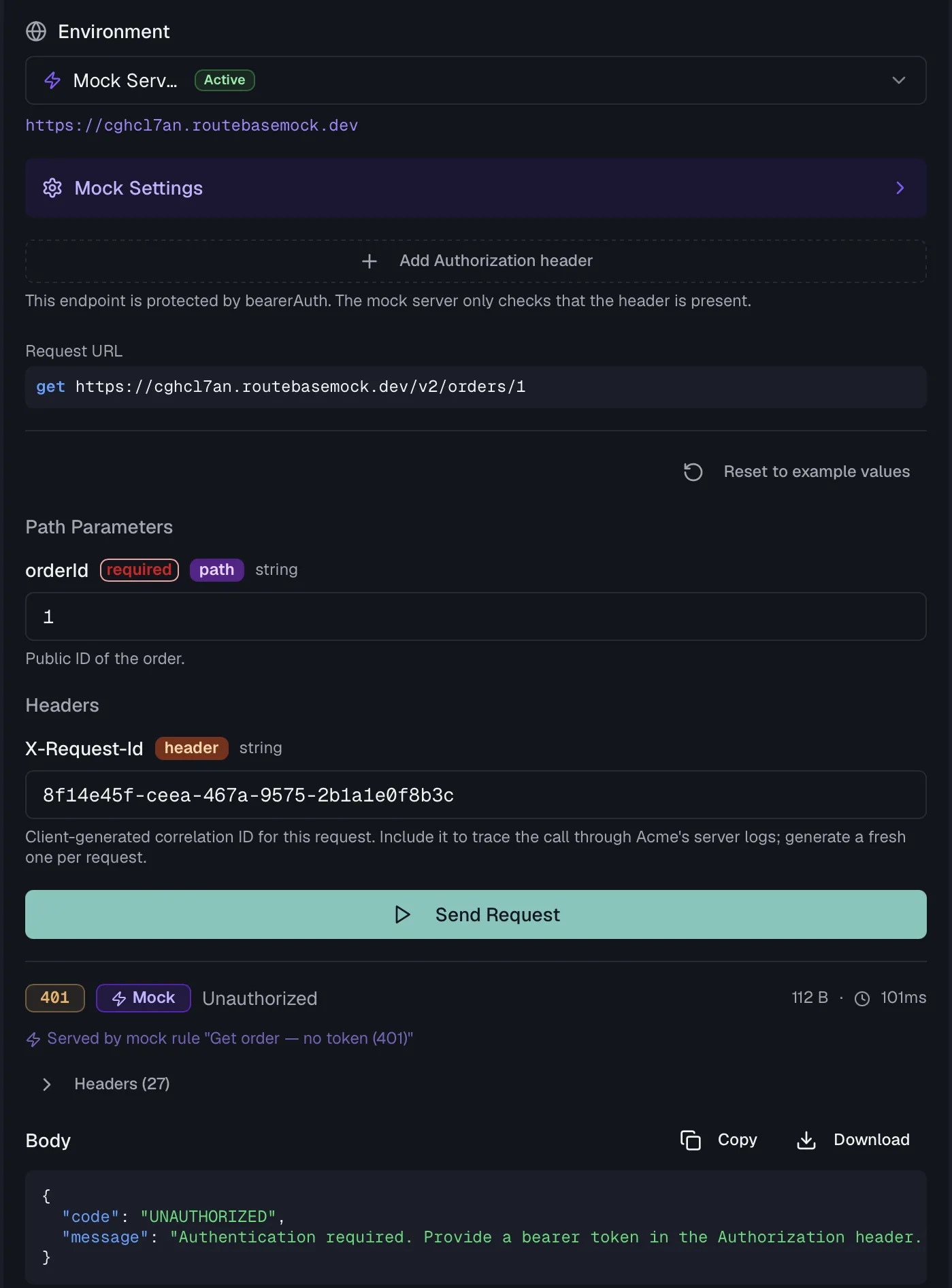Expand Mock Settings with right chevron
952x1288 pixels.
coord(900,188)
